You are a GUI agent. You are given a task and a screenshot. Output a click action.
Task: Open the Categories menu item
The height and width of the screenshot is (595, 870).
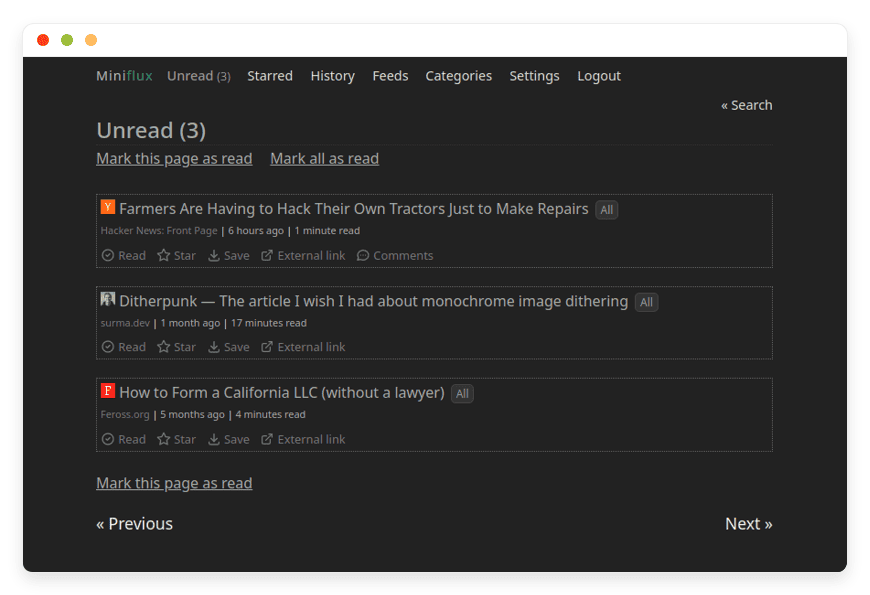pyautogui.click(x=458, y=76)
